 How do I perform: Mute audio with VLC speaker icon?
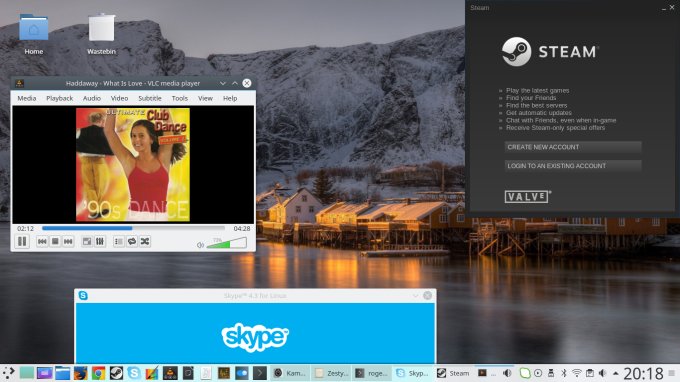click(200, 245)
